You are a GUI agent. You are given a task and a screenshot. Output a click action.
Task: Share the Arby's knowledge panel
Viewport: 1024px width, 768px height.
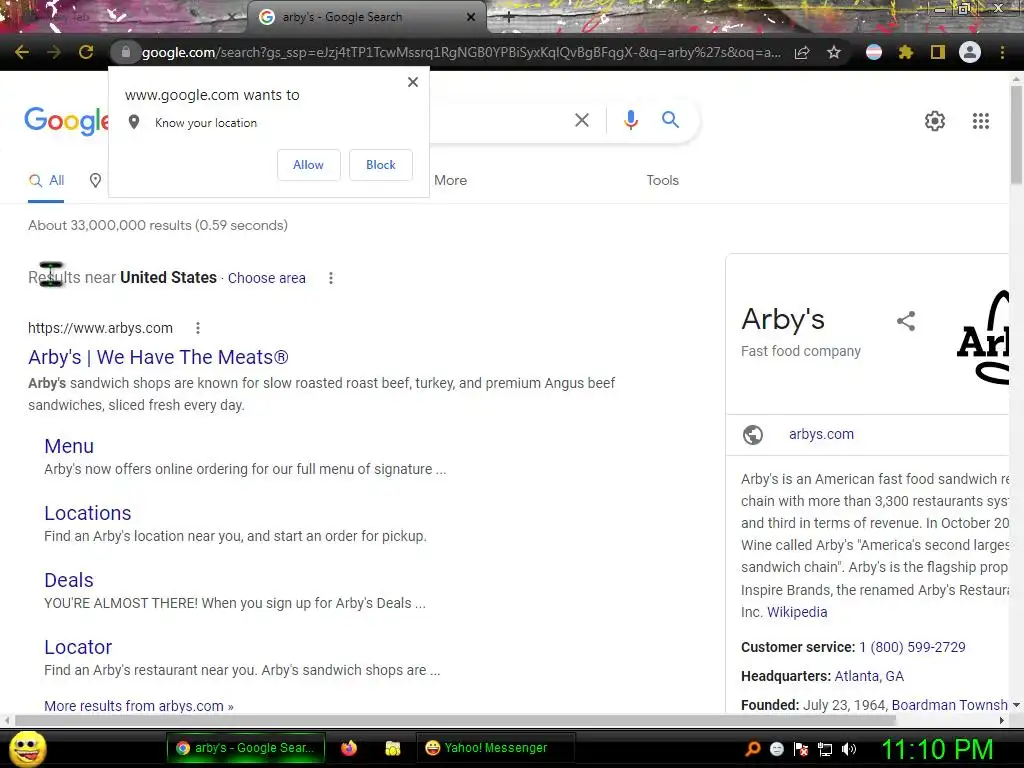point(906,321)
